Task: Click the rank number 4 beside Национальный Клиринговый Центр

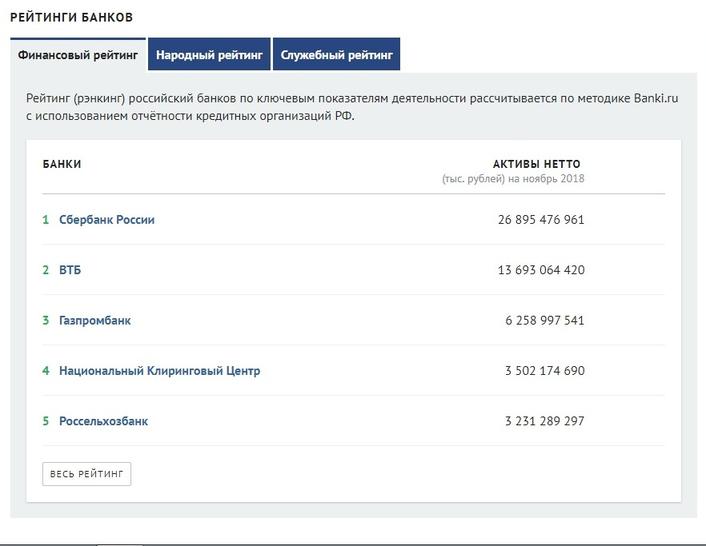Action: [x=45, y=371]
